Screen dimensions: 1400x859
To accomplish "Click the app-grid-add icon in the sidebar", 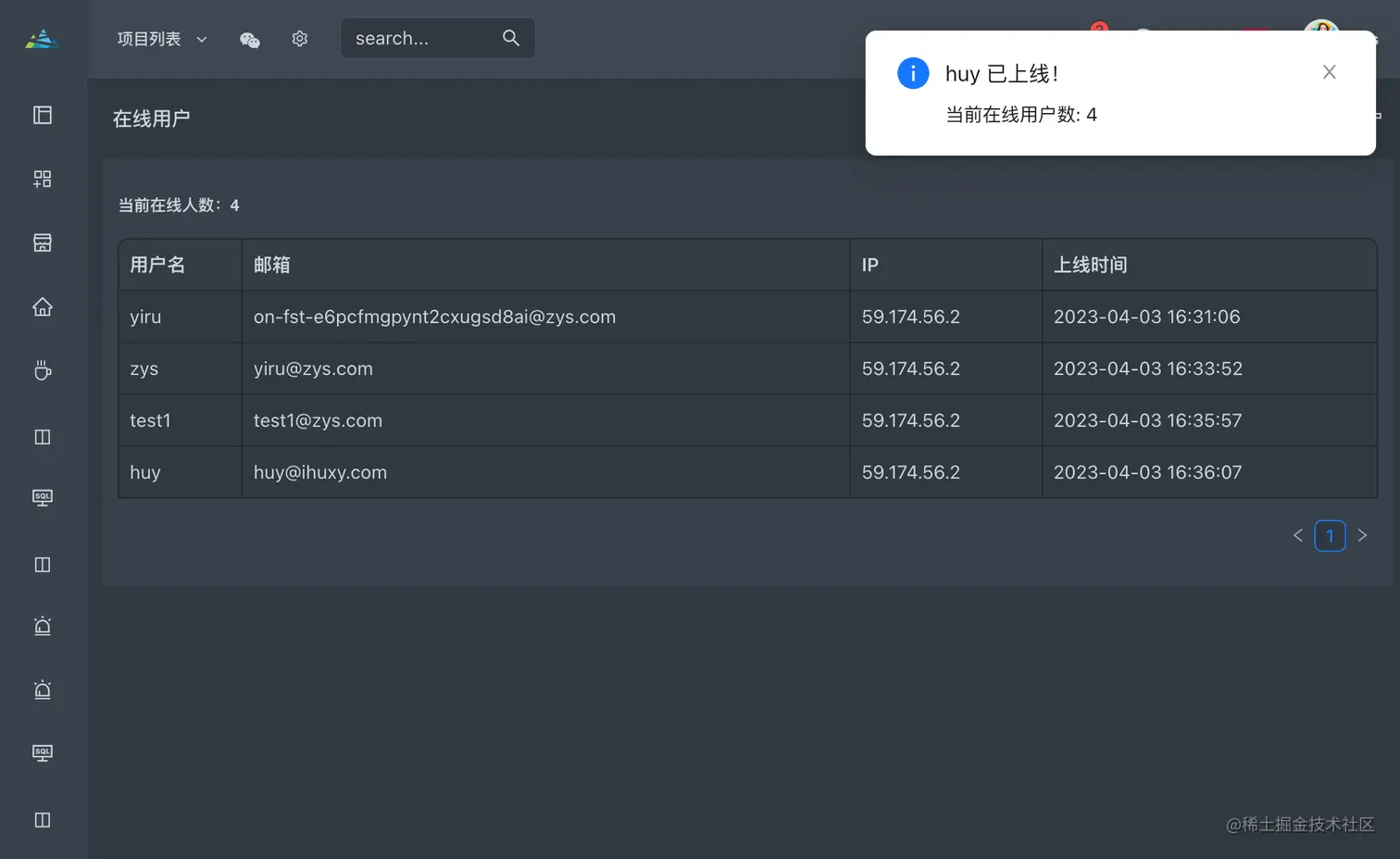I will tap(43, 179).
